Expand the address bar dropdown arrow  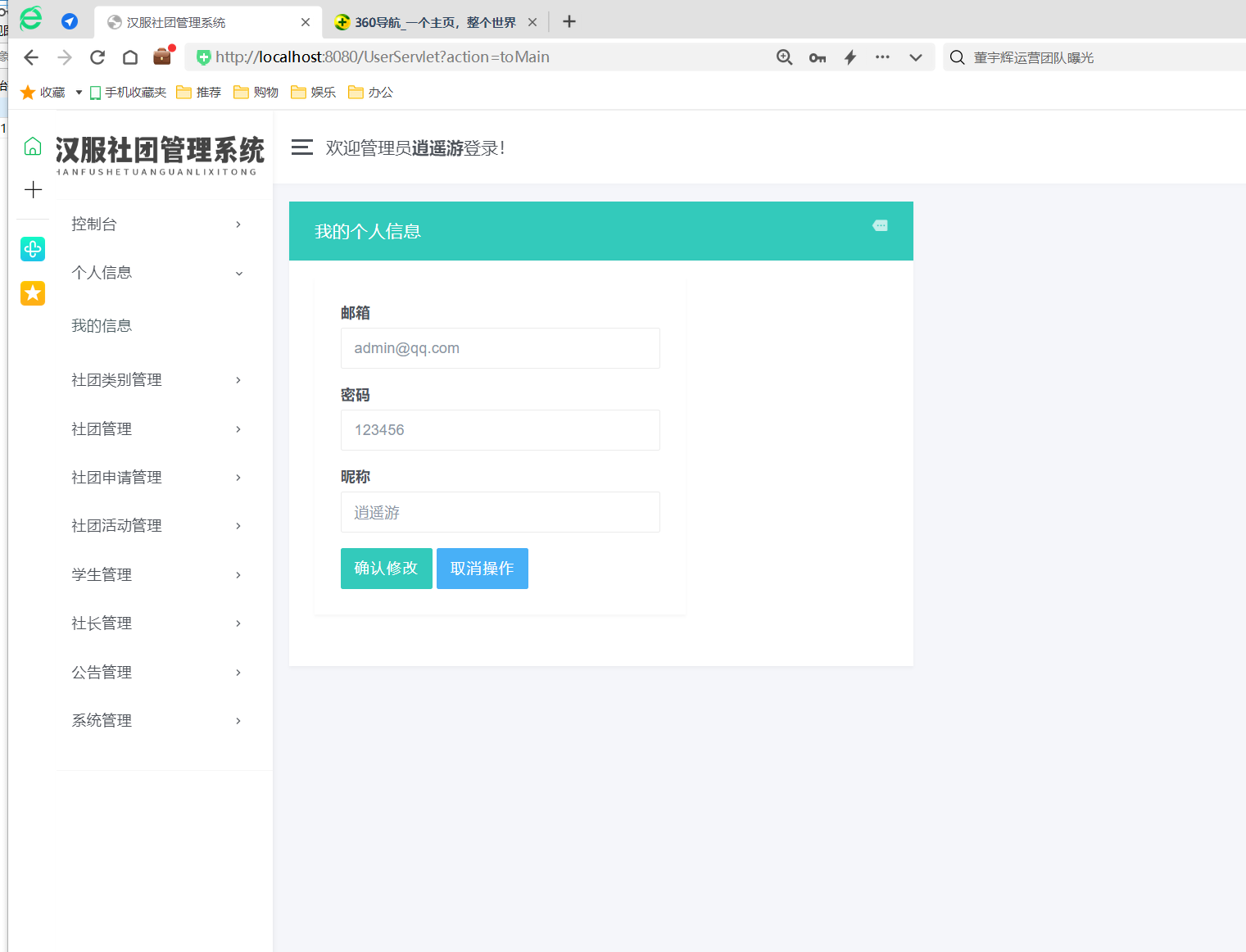click(916, 57)
